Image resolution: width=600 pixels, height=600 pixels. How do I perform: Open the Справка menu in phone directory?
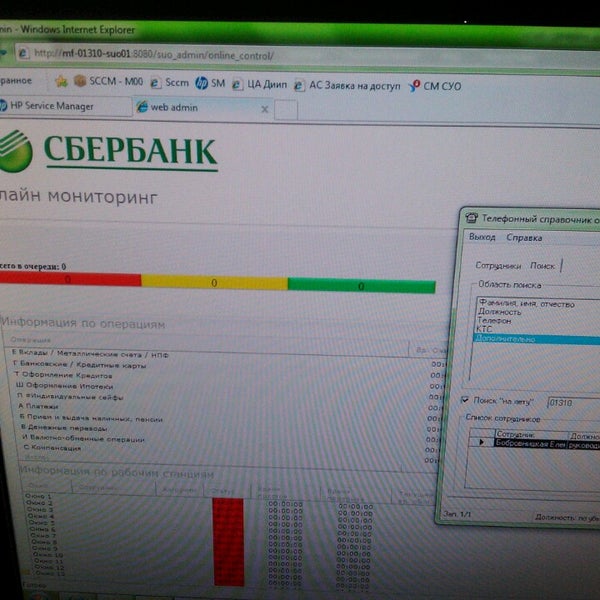coord(524,238)
